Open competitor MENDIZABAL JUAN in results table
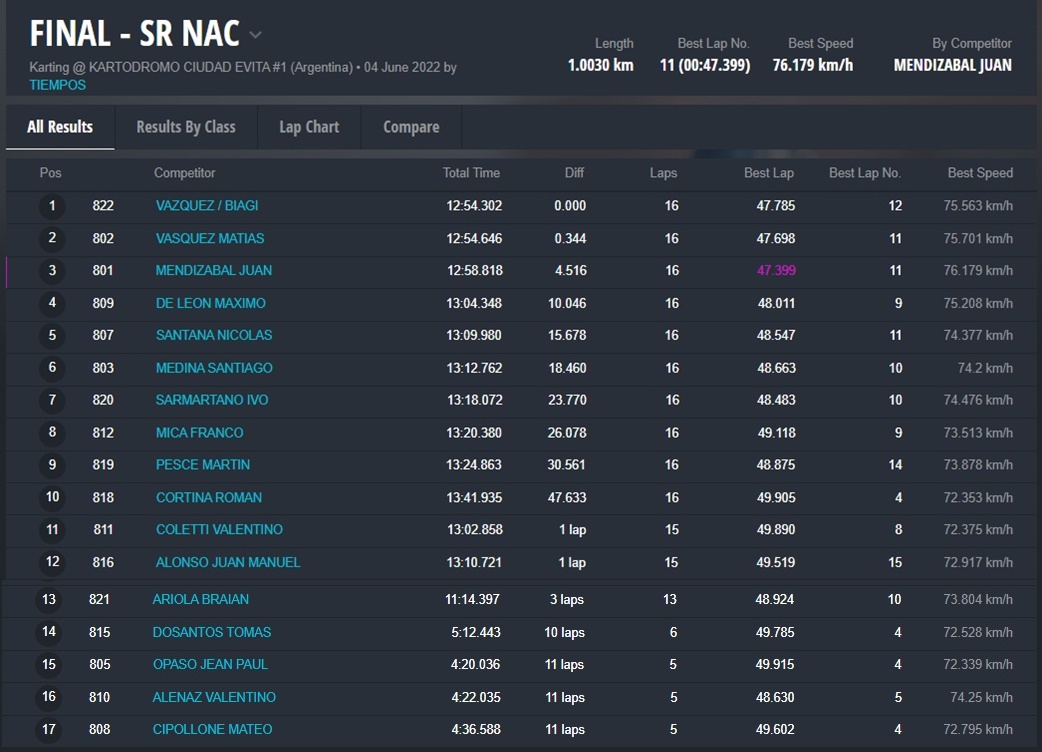 tap(214, 271)
